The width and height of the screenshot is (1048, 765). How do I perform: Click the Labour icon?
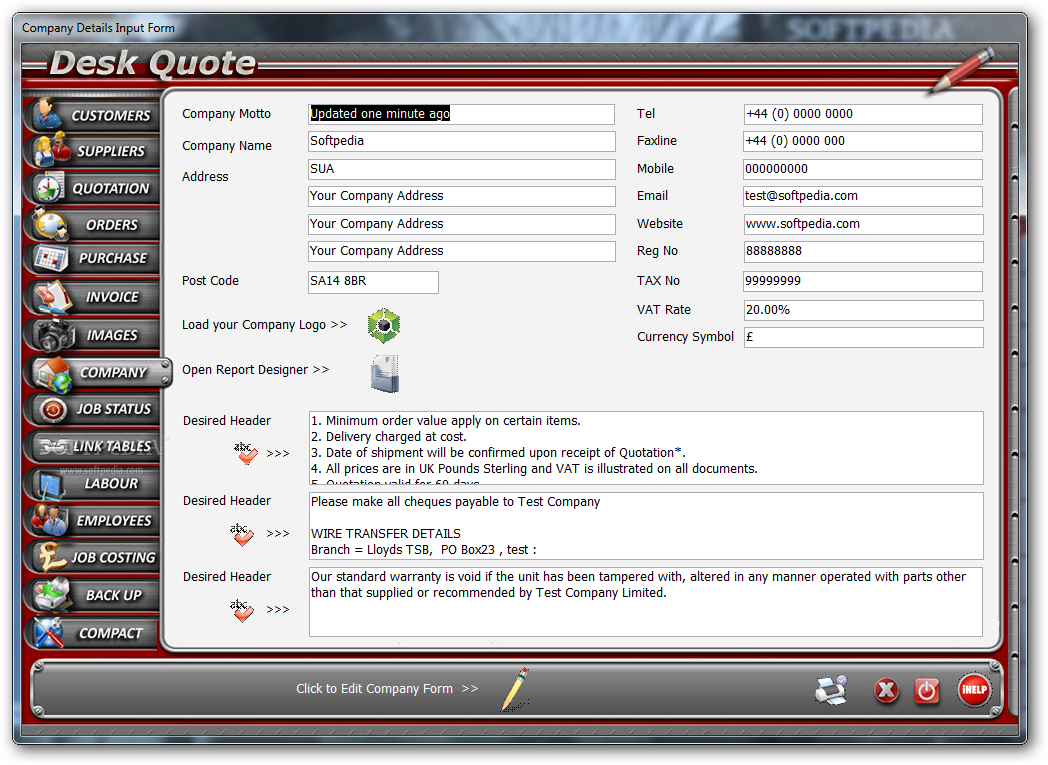(51, 484)
